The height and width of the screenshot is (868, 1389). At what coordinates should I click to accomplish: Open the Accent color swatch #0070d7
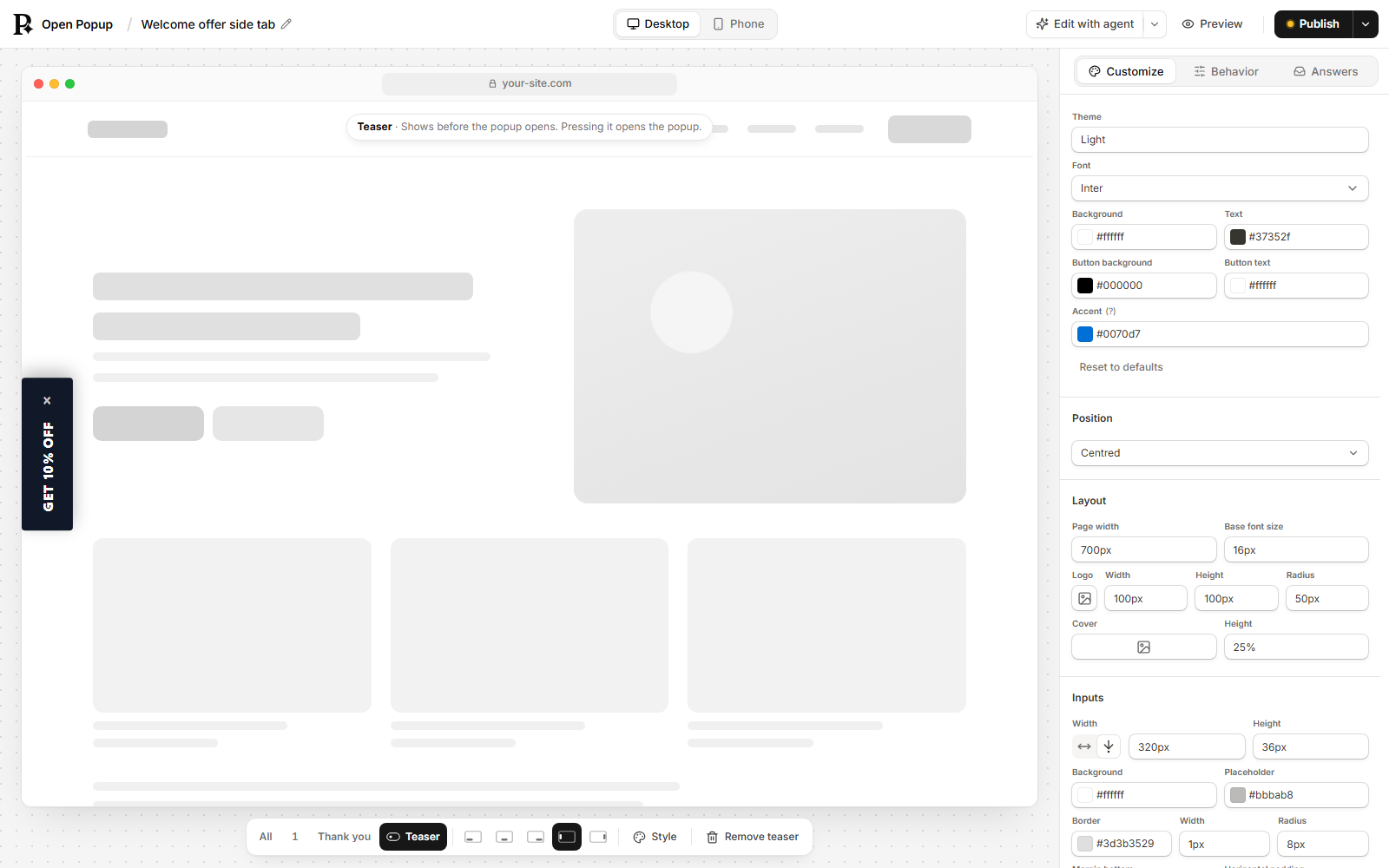pos(1085,334)
